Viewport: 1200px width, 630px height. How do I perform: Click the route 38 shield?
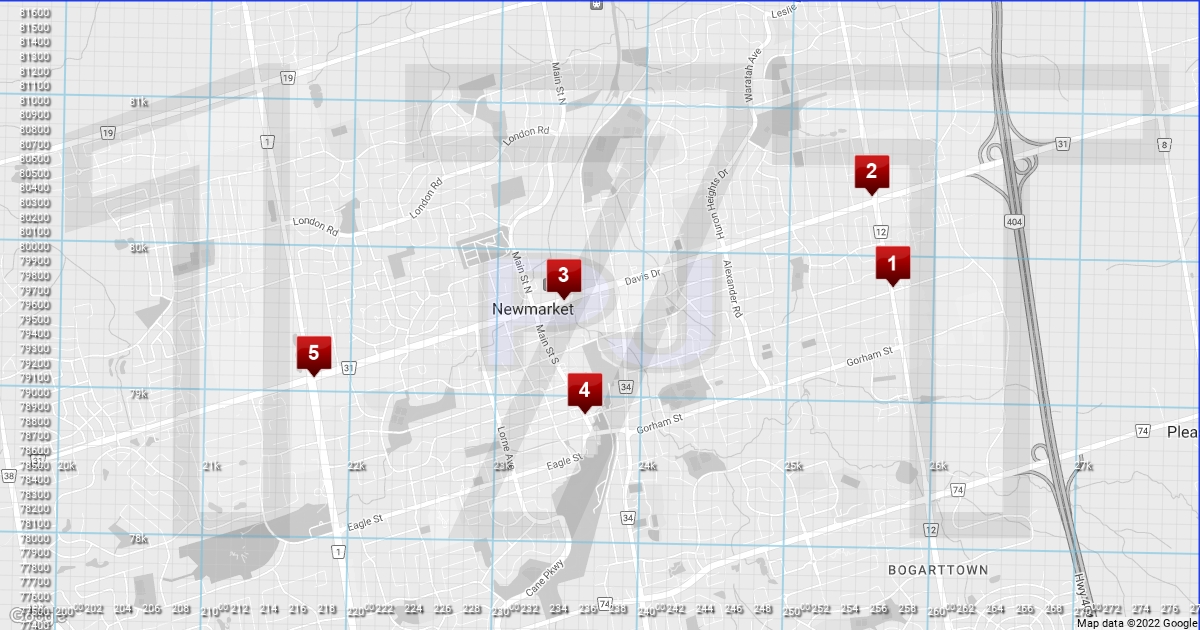pos(8,476)
